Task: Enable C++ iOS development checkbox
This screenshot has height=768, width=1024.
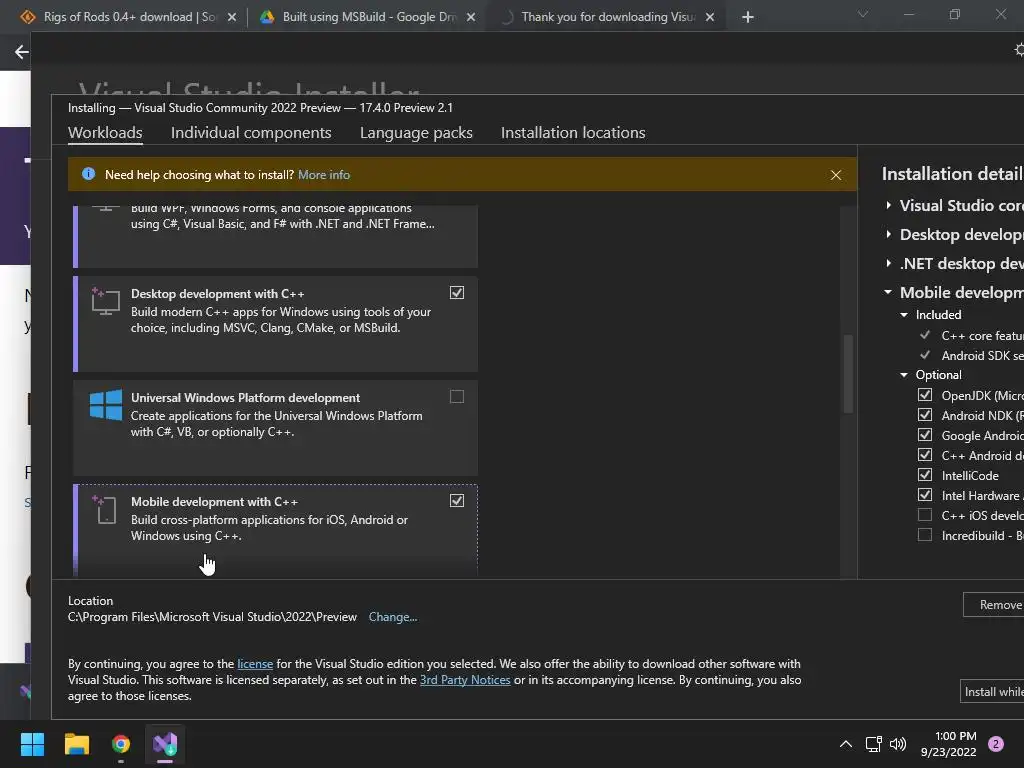Action: (925, 515)
